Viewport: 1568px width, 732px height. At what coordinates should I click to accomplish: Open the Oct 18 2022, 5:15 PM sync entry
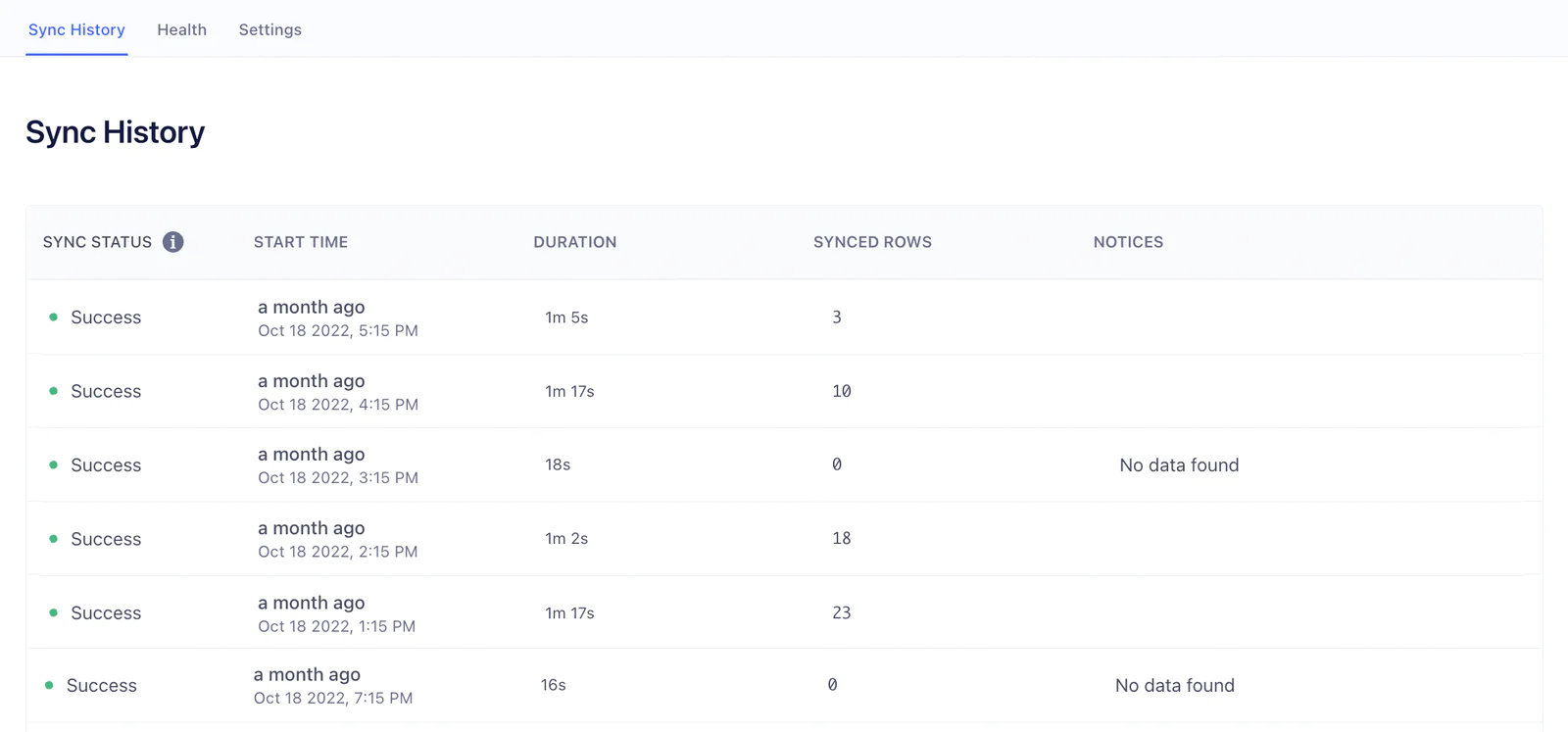tap(337, 330)
